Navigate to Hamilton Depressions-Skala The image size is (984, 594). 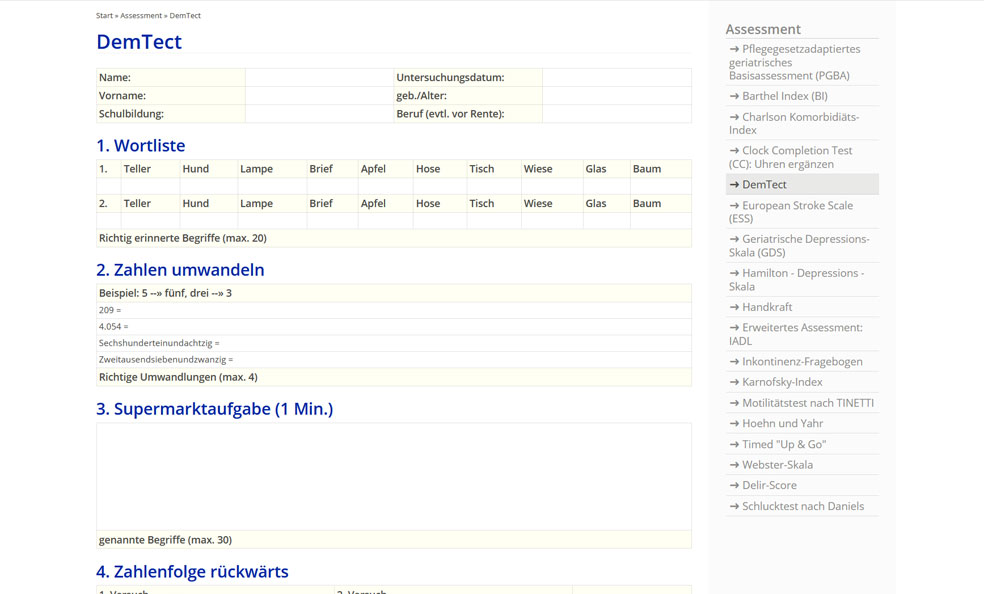pos(796,279)
